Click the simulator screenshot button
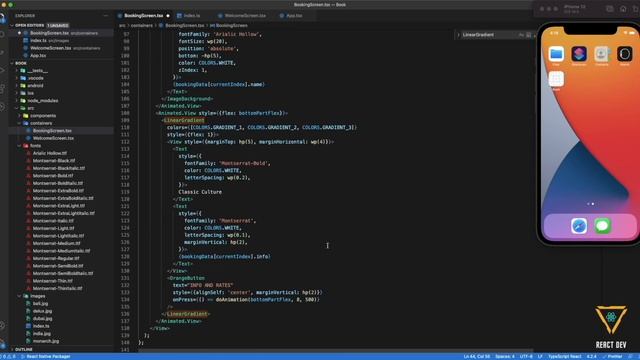Image resolution: width=640 pixels, height=360 pixels. [x=609, y=9]
